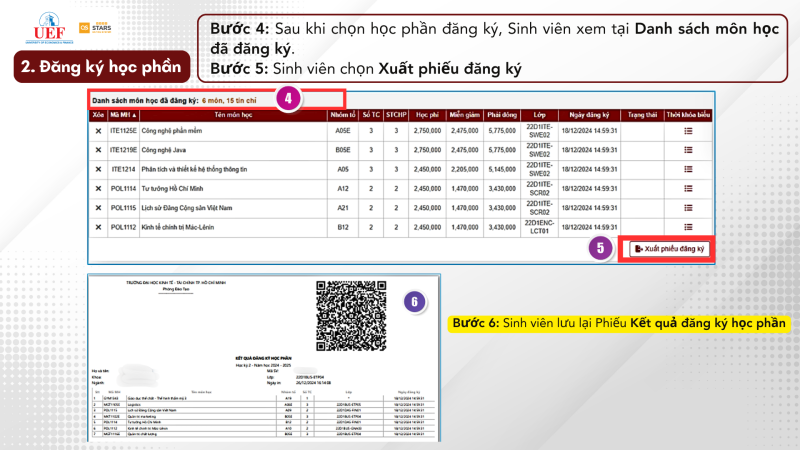The image size is (800, 450).
Task: Open timetable icon for Công nghệ phần mềm
Action: tap(688, 131)
